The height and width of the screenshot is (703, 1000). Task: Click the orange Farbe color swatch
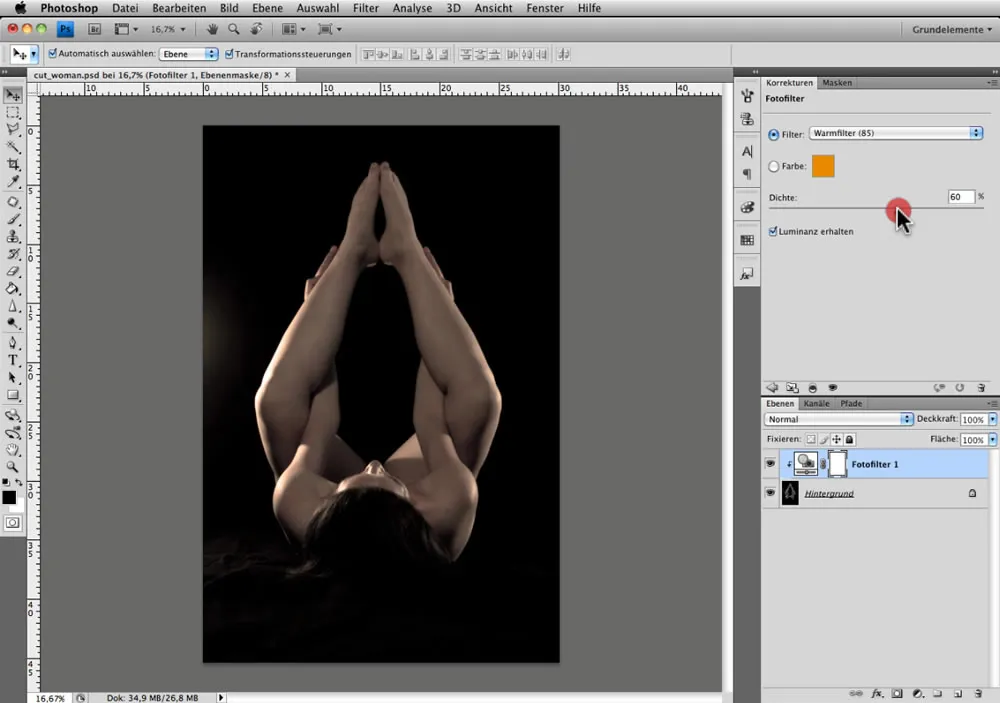point(823,167)
